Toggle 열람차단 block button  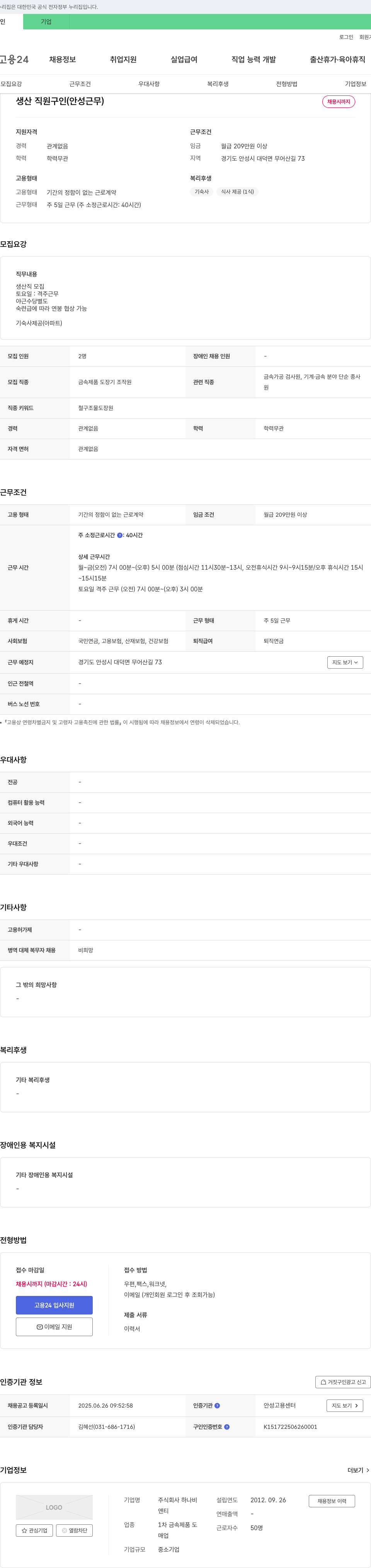pyautogui.click(x=74, y=1530)
